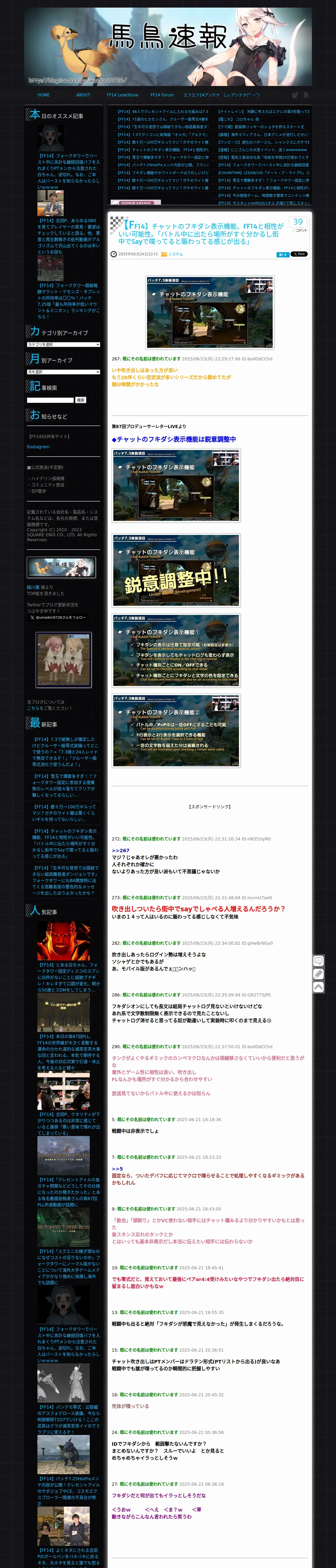Open the top patch 7.3 article image
The image size is (336, 1568).
tap(210, 312)
